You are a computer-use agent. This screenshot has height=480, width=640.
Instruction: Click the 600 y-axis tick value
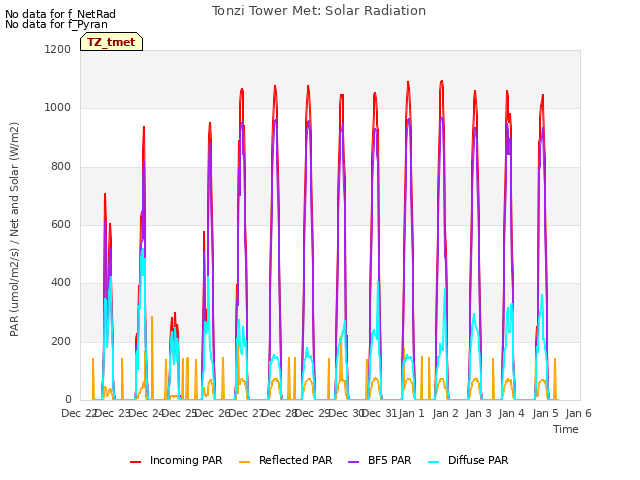coord(61,224)
